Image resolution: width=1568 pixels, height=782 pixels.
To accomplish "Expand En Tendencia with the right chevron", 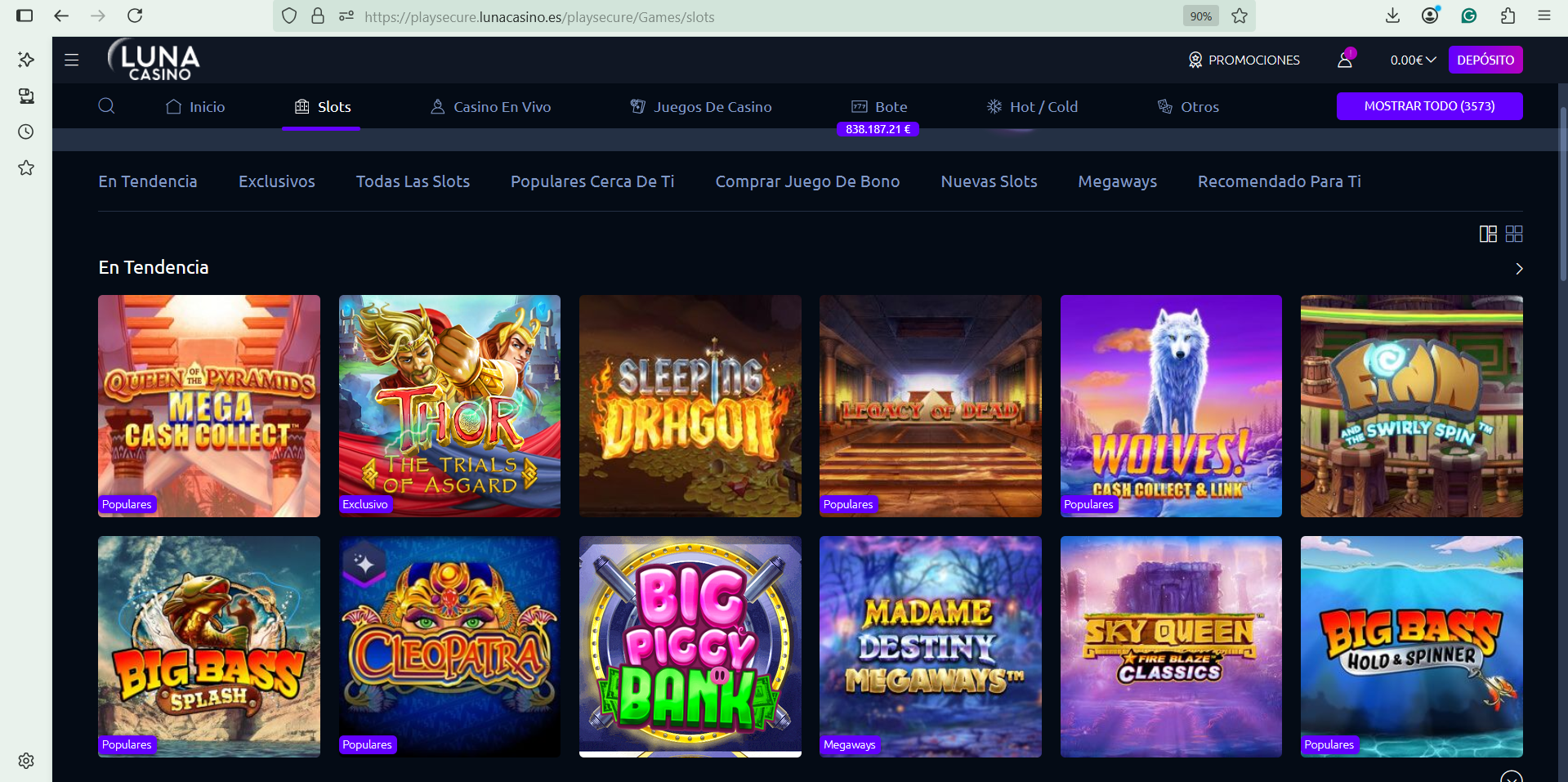I will [1519, 269].
